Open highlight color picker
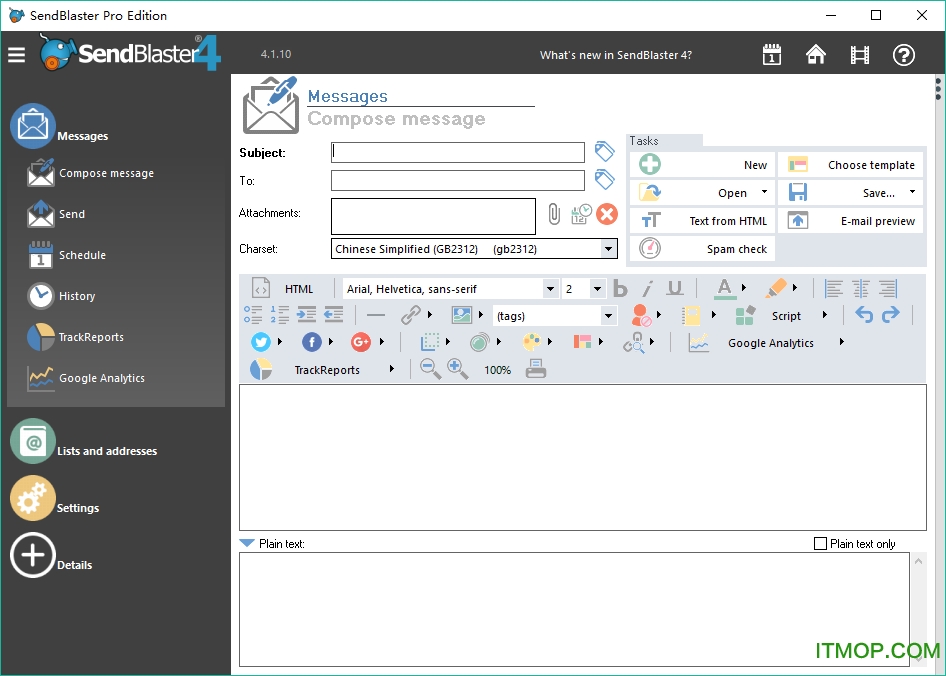 click(x=776, y=289)
